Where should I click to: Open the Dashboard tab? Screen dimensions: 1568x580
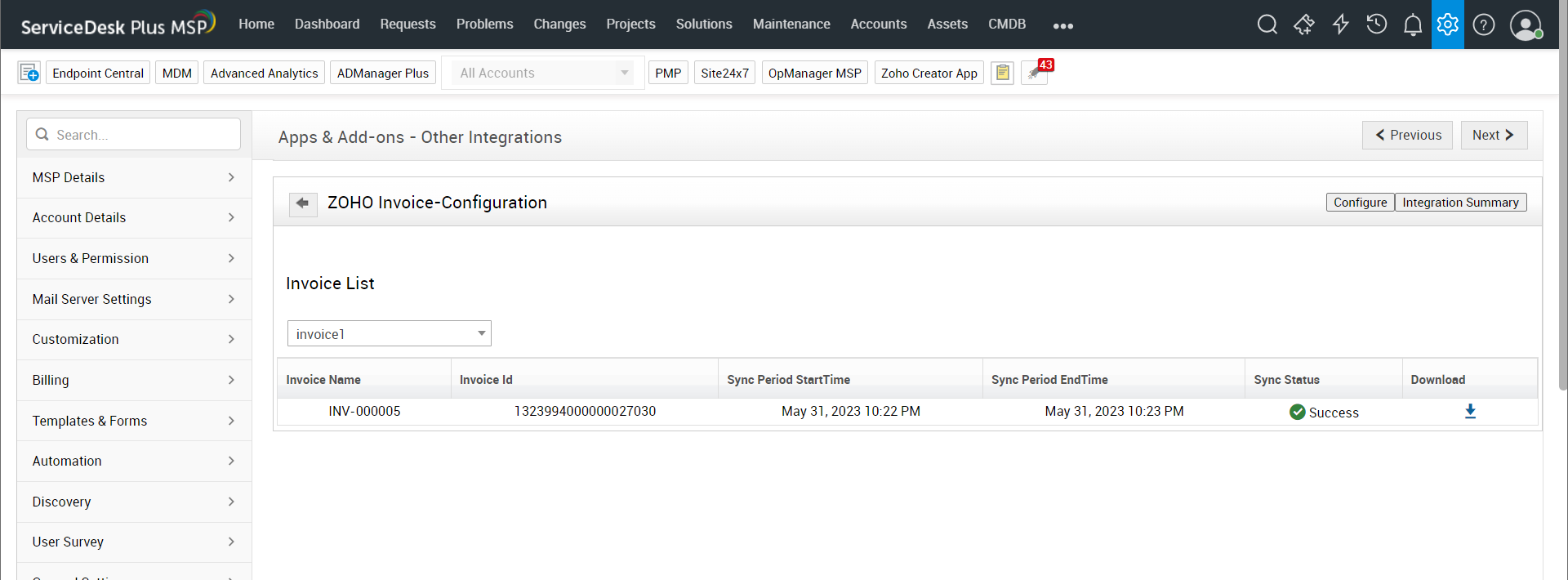point(327,24)
